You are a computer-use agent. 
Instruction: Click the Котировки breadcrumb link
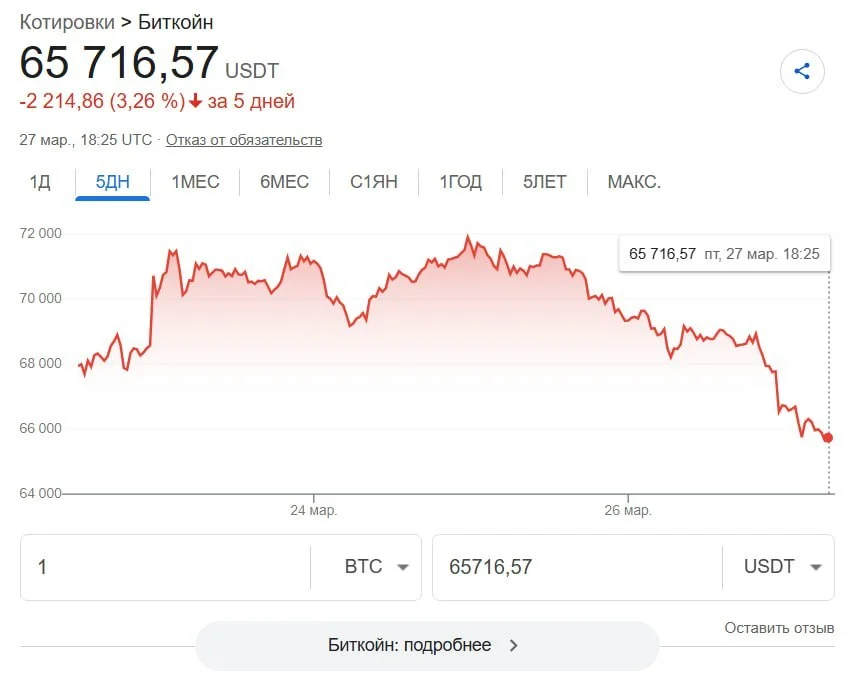point(67,22)
